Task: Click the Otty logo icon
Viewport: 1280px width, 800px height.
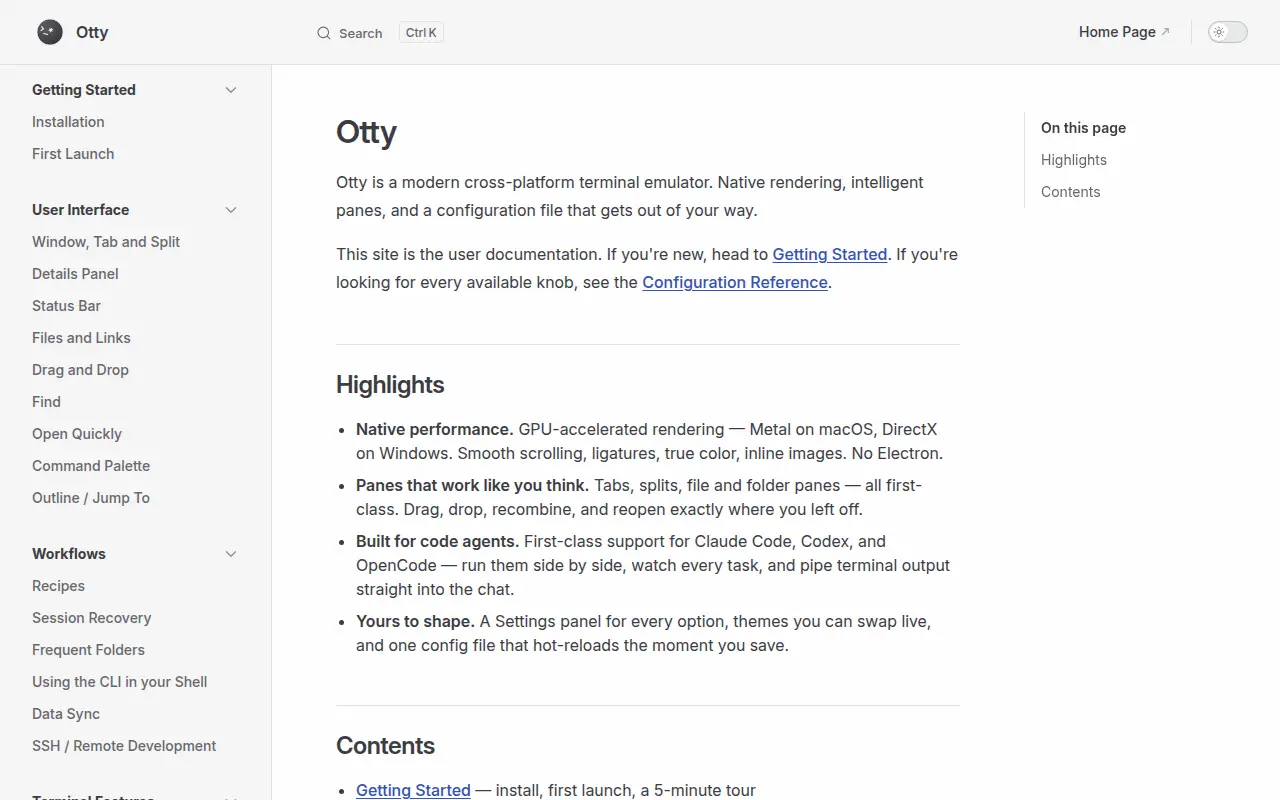Action: click(x=50, y=32)
